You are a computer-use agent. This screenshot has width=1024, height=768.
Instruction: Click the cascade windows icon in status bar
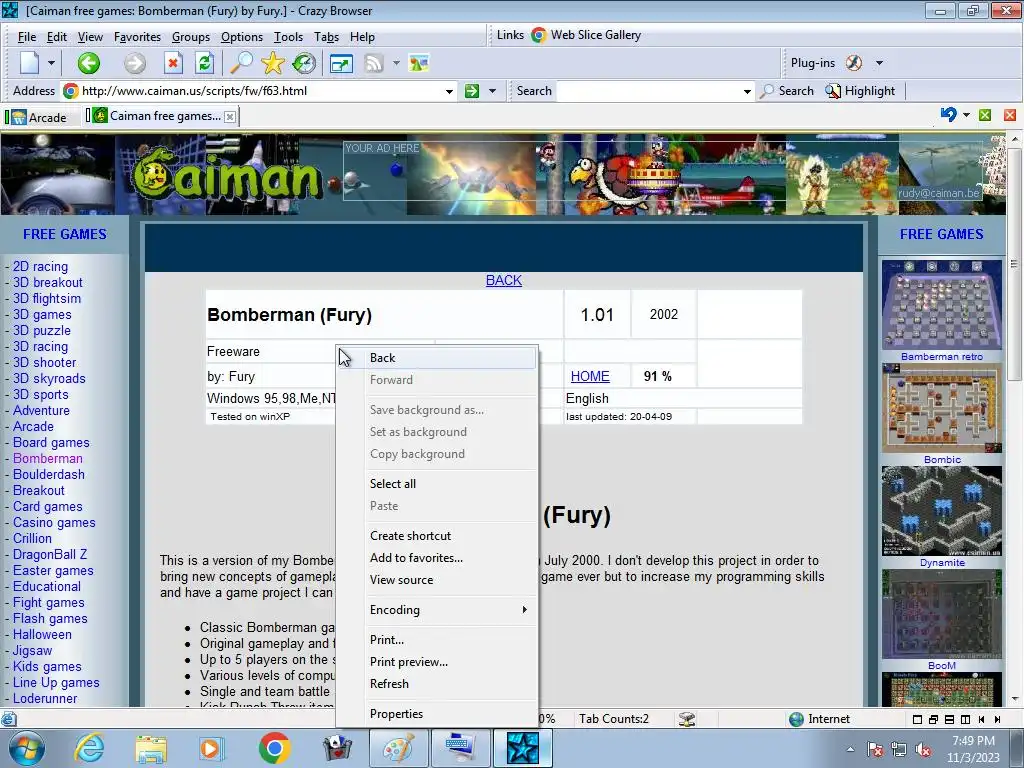point(933,720)
